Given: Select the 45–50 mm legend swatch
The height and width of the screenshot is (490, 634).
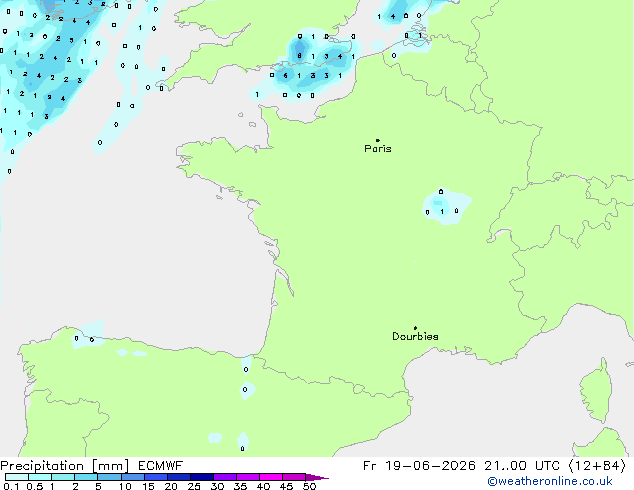Looking at the screenshot, I should tap(294, 477).
